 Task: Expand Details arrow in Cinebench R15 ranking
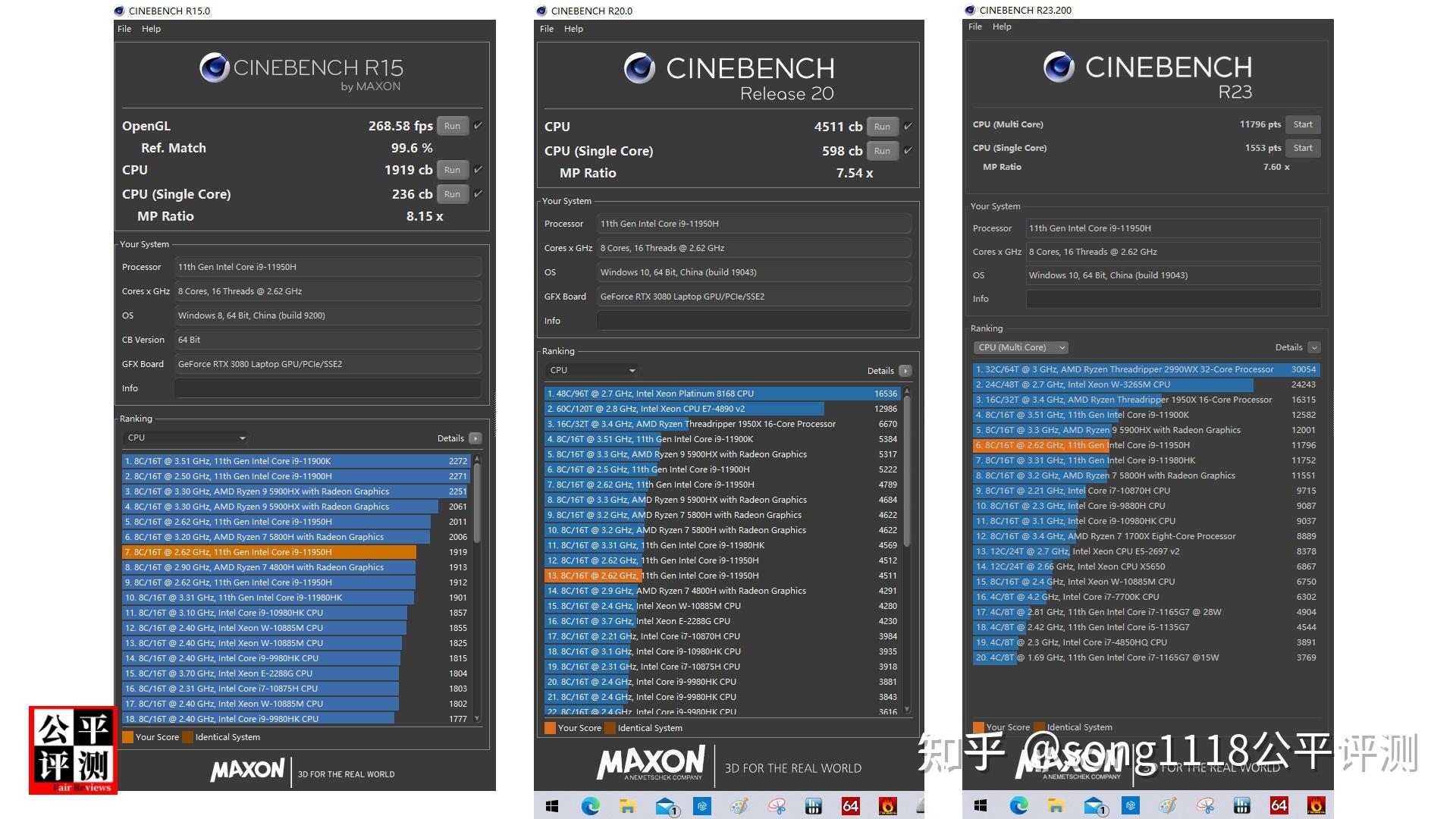475,438
